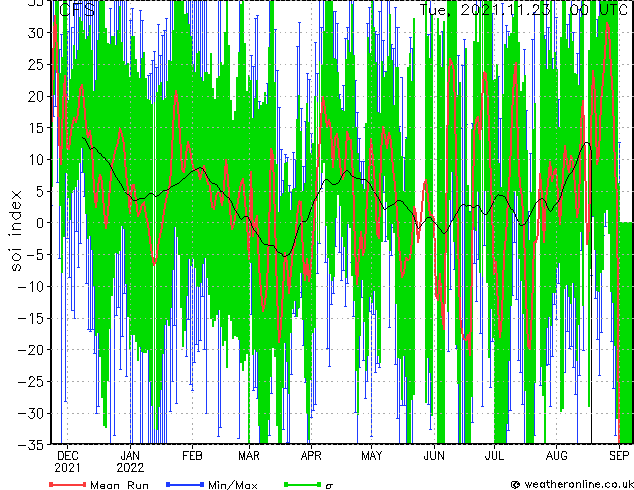The image size is (634, 490).
Task: Click the y-axis value '-30'
Action: (x=31, y=413)
